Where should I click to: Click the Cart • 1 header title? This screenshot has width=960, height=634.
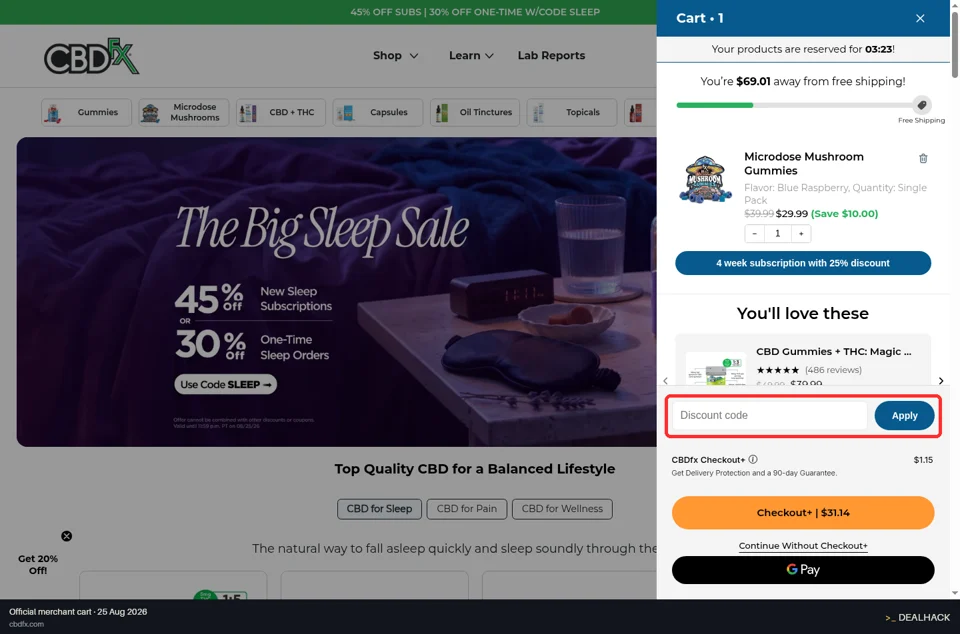pyautogui.click(x=699, y=18)
